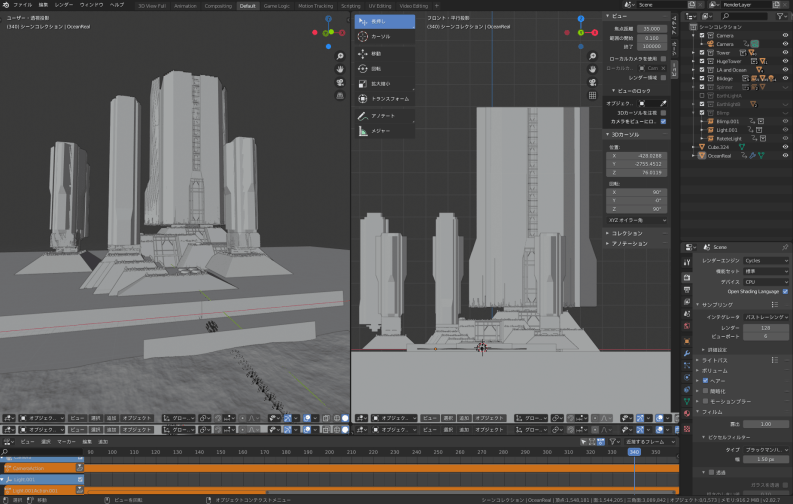The image size is (793, 504).
Task: Click the 焦点距離 focal length slider field
Action: coord(652,29)
